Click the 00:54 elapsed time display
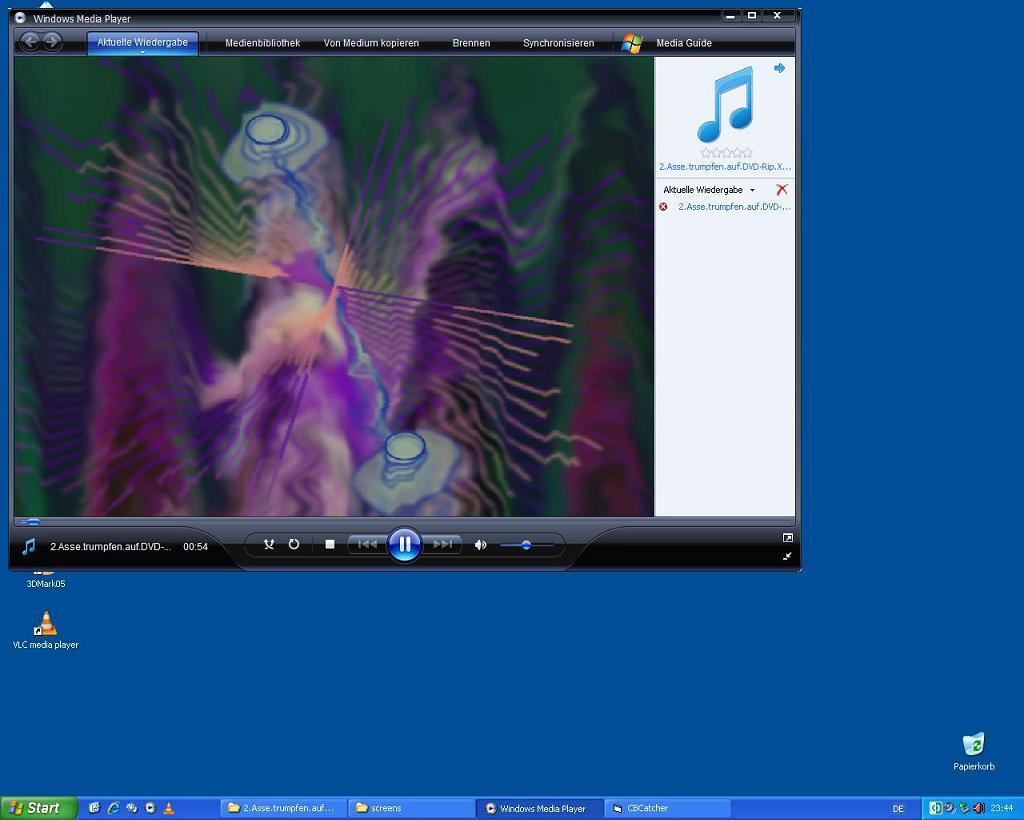Screen dimensions: 1024x820 [x=195, y=547]
